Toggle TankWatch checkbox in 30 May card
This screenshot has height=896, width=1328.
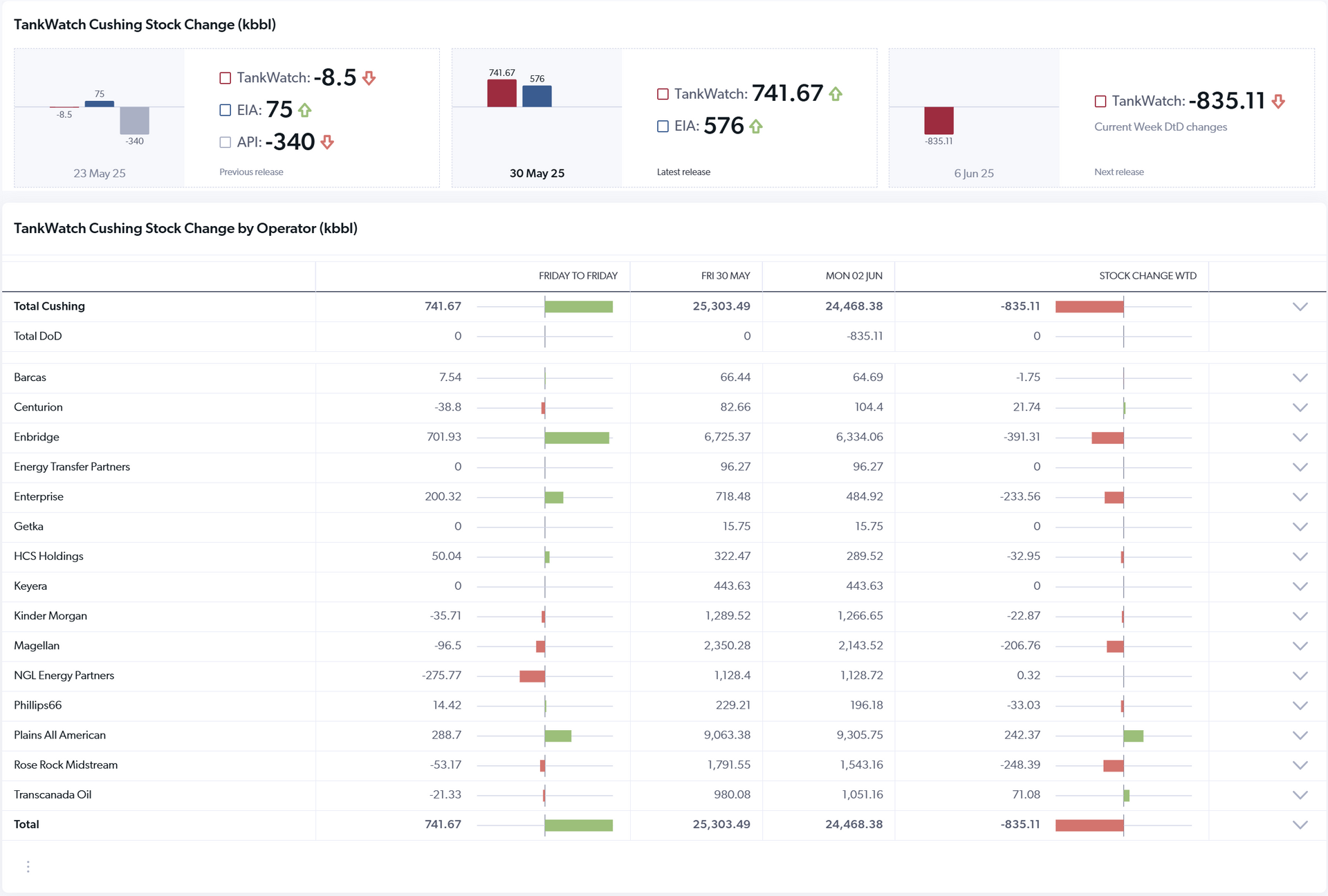[663, 94]
